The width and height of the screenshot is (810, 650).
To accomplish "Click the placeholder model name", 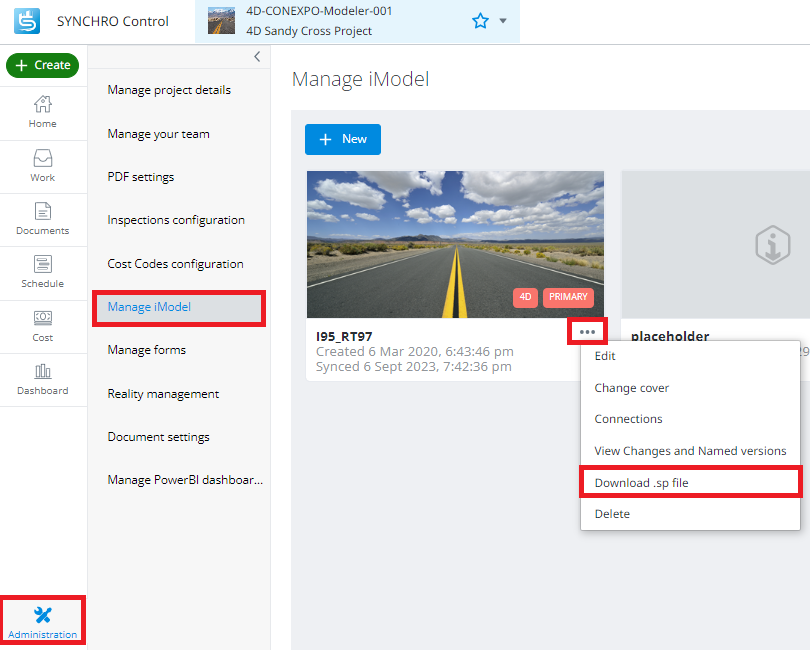I will click(670, 336).
